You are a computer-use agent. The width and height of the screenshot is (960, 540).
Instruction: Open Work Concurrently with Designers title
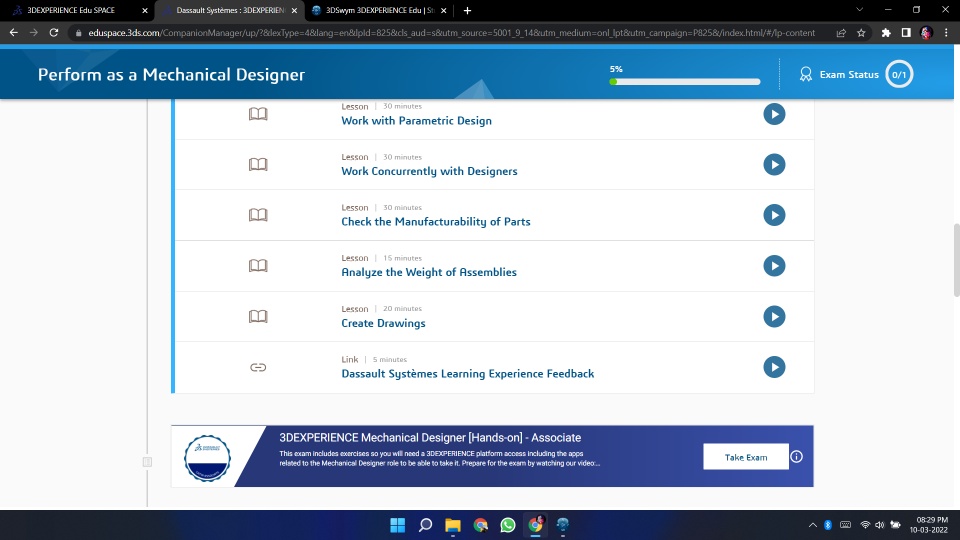pos(429,171)
